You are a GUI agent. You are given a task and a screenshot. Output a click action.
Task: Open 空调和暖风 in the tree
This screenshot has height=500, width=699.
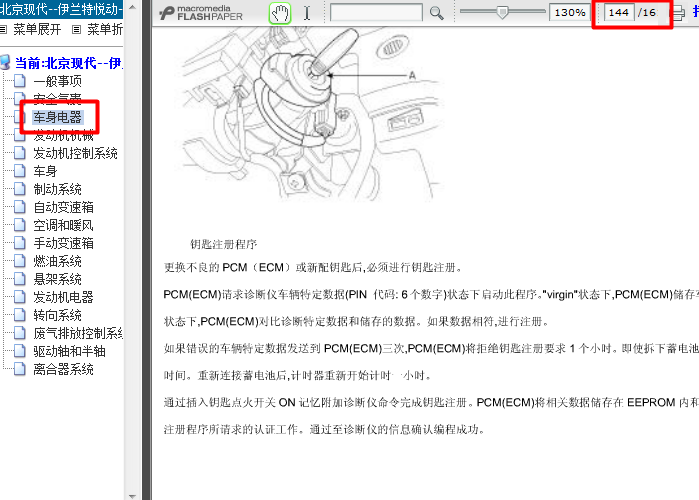tap(63, 225)
